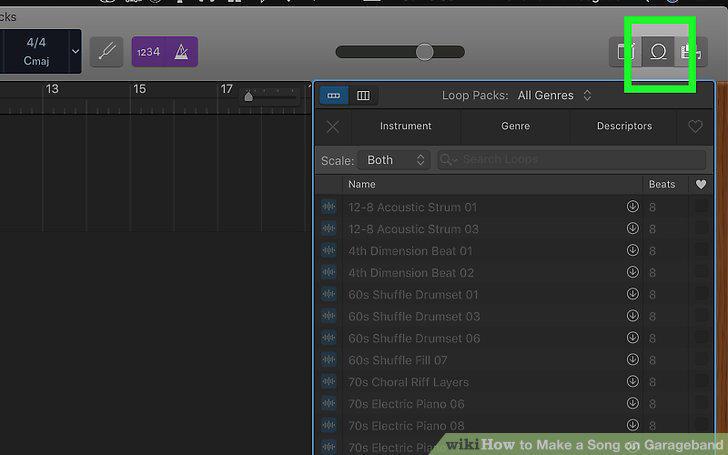728x455 pixels.
Task: Switch to button view in loop browser
Action: 334,96
